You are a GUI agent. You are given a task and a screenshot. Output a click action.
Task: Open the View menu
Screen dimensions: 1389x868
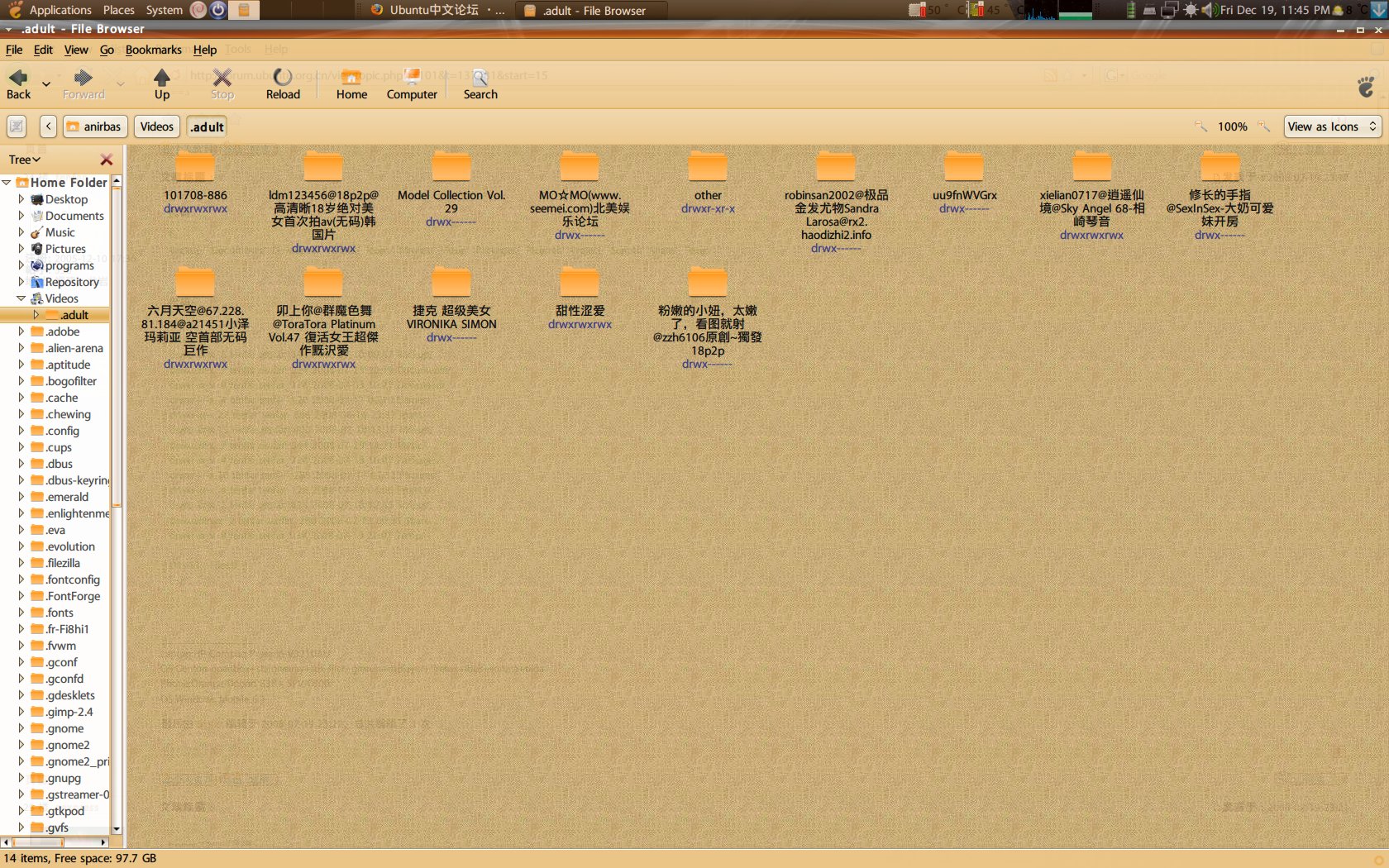point(76,50)
